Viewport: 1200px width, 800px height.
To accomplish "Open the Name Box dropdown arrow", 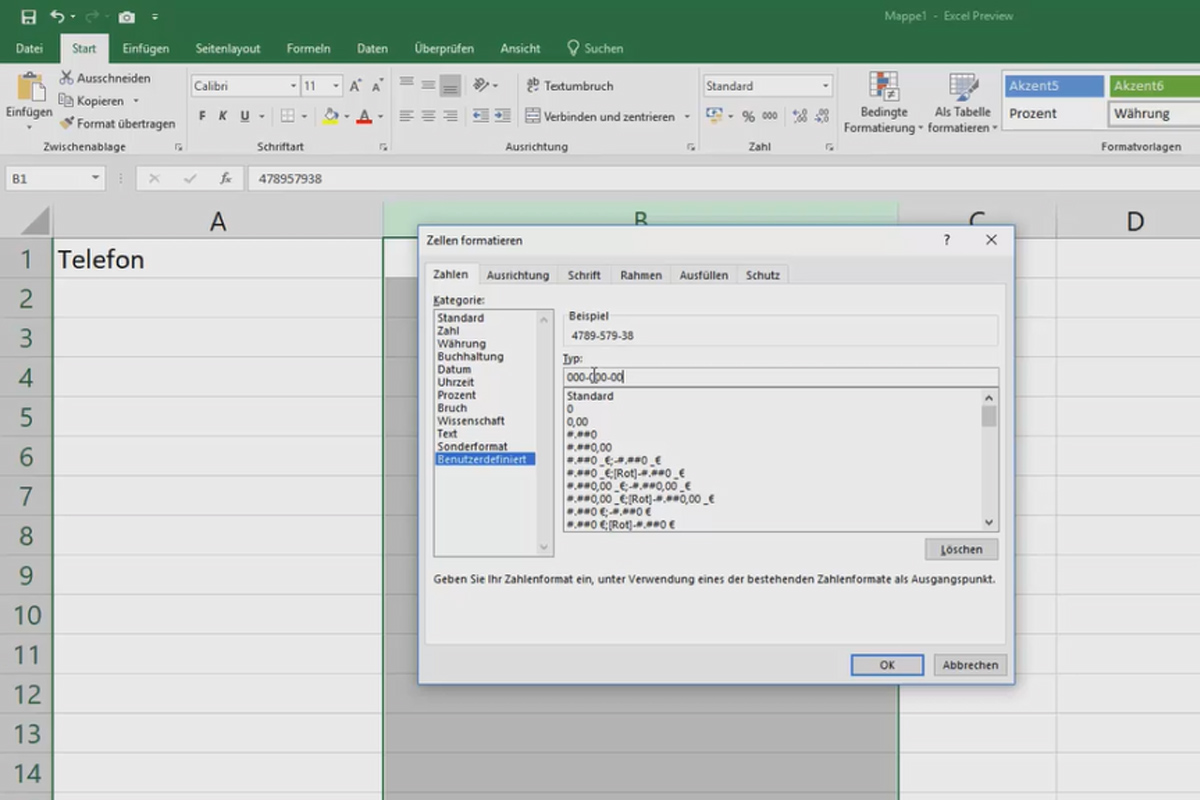I will (x=96, y=178).
